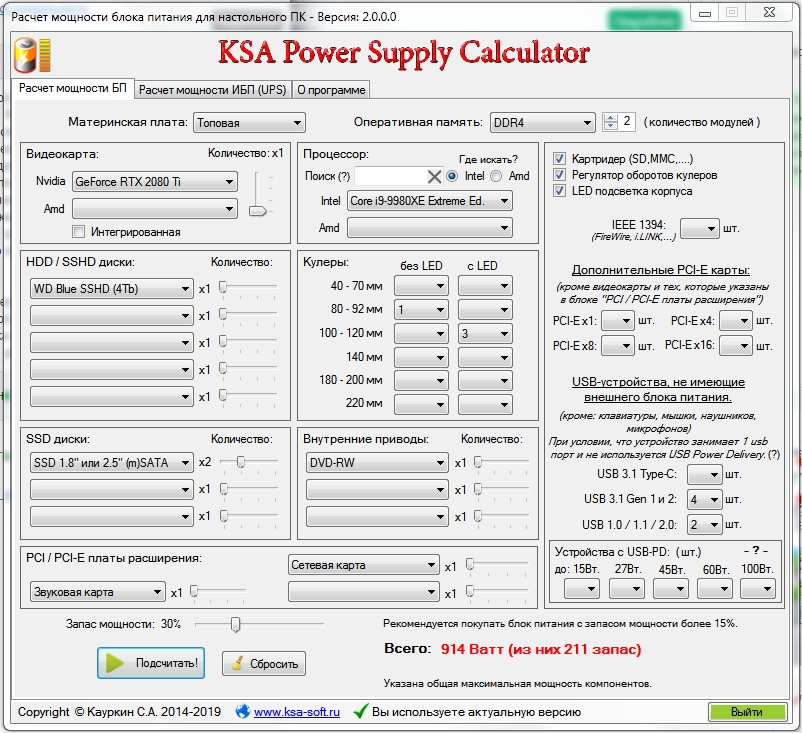The width and height of the screenshot is (802, 733).
Task: Click Сбросить reset button
Action: pos(264,663)
